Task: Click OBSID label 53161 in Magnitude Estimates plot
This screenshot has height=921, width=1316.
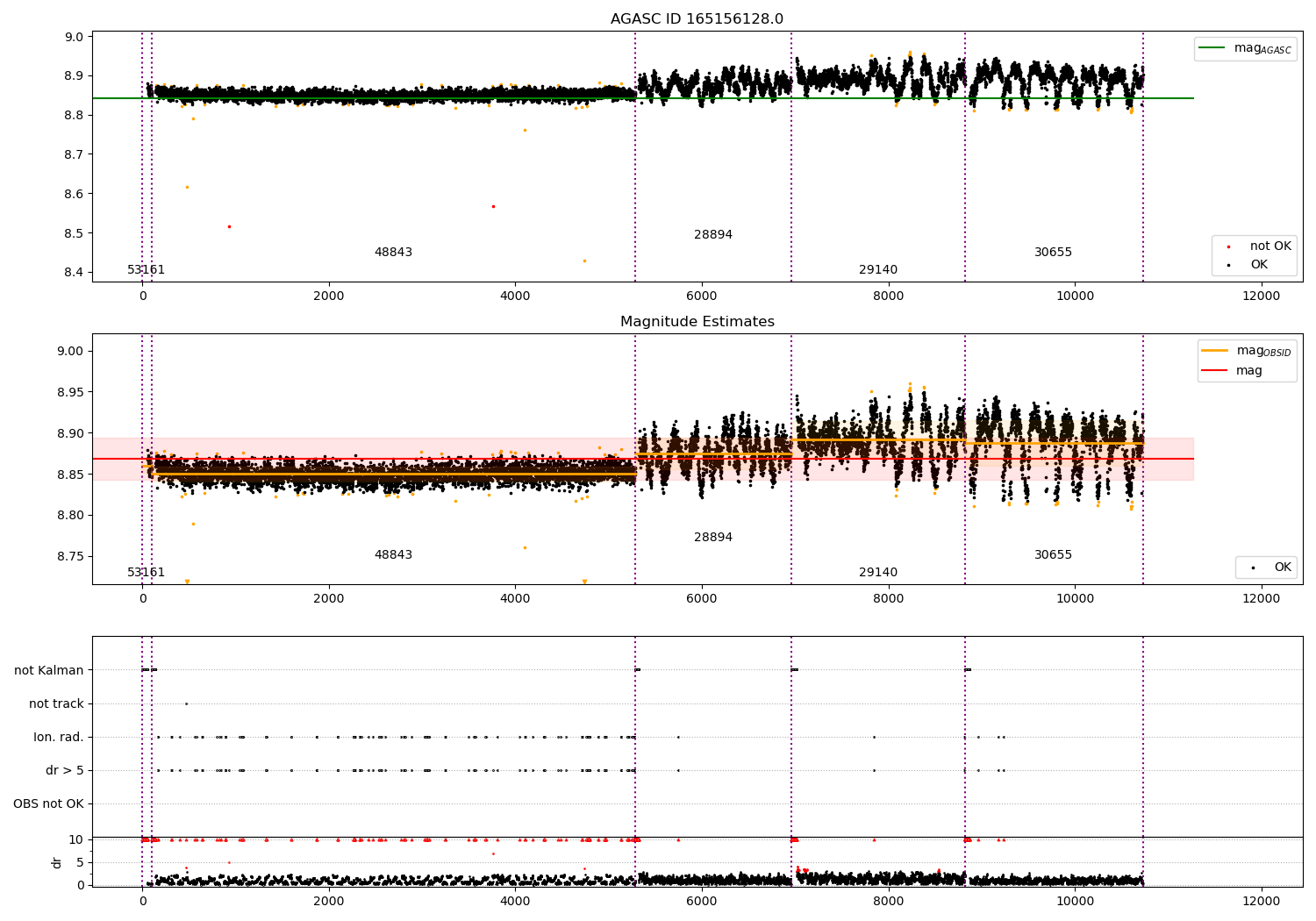Action: click(x=146, y=573)
